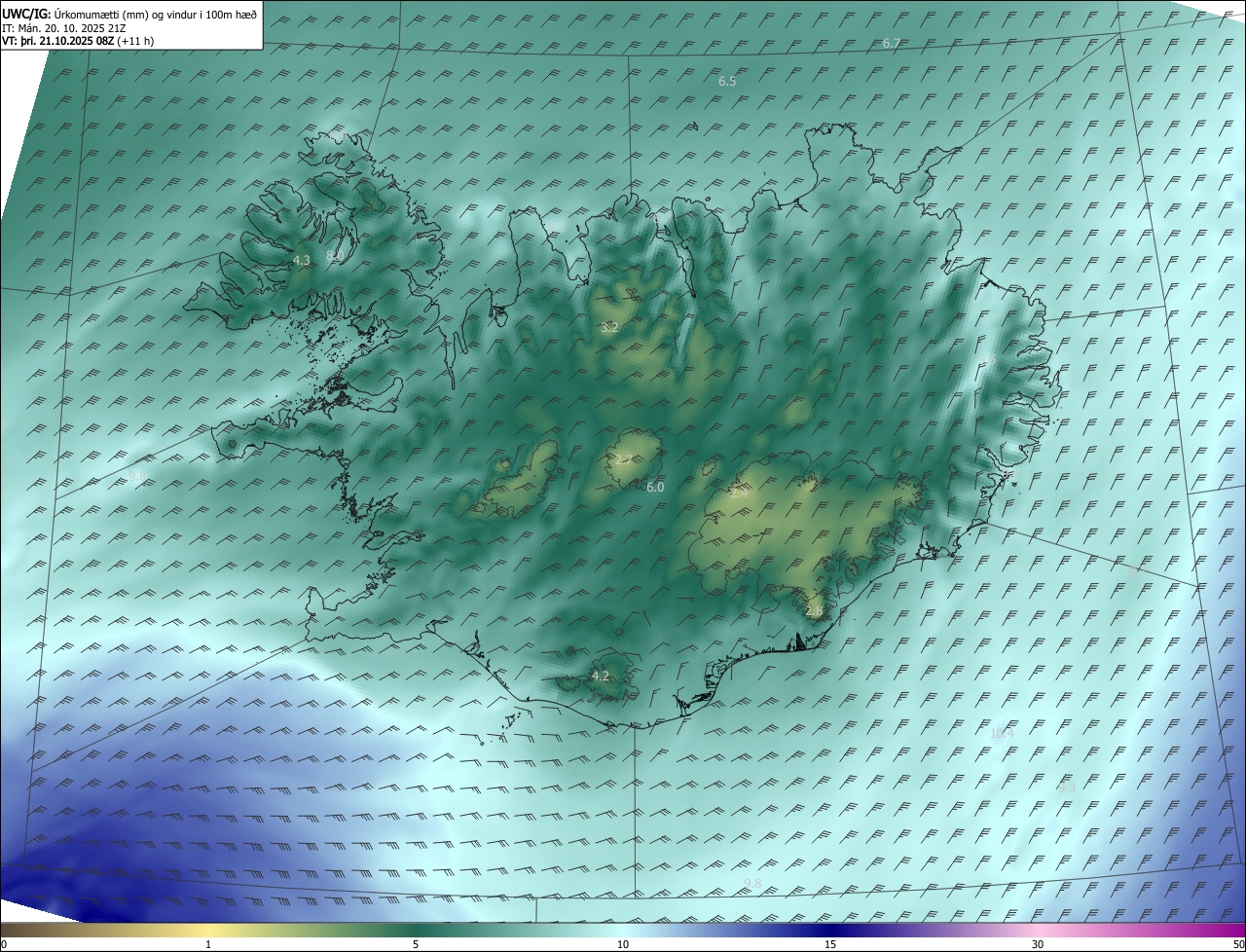Click the 2.4 value on the large glacier
This screenshot has height=952, width=1246.
point(739,494)
